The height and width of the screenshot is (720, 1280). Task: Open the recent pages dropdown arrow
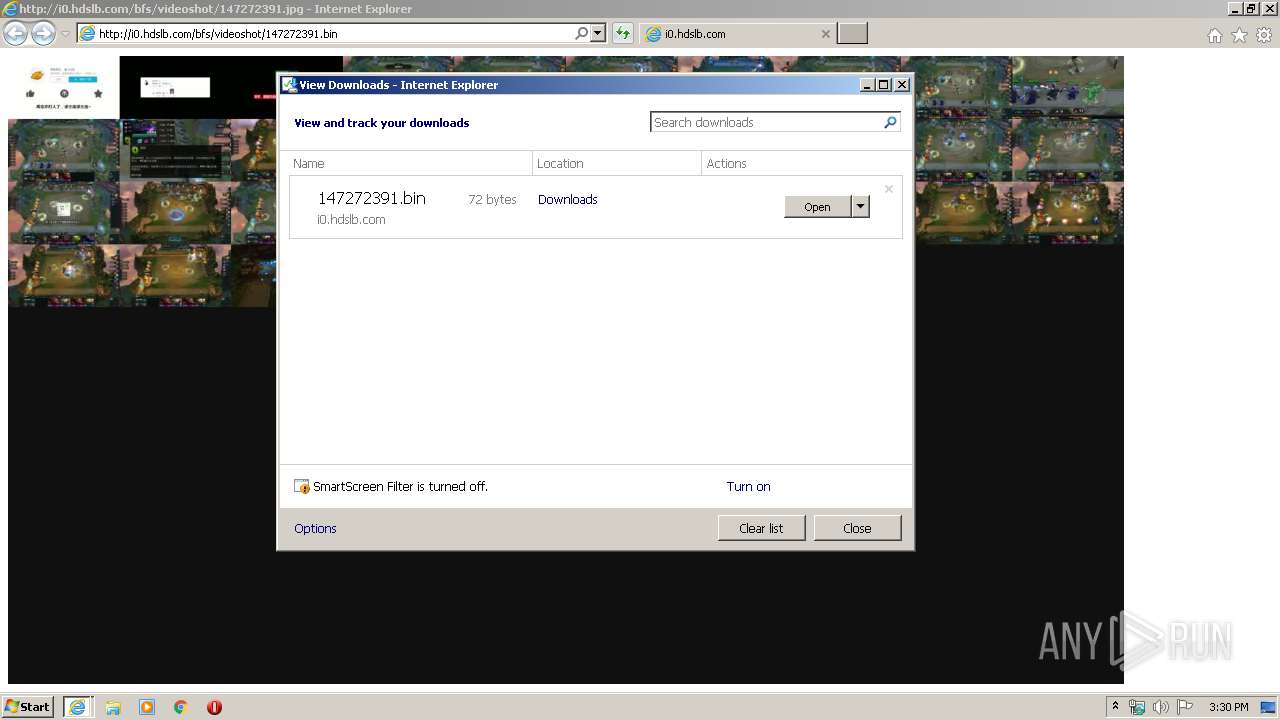(x=65, y=33)
